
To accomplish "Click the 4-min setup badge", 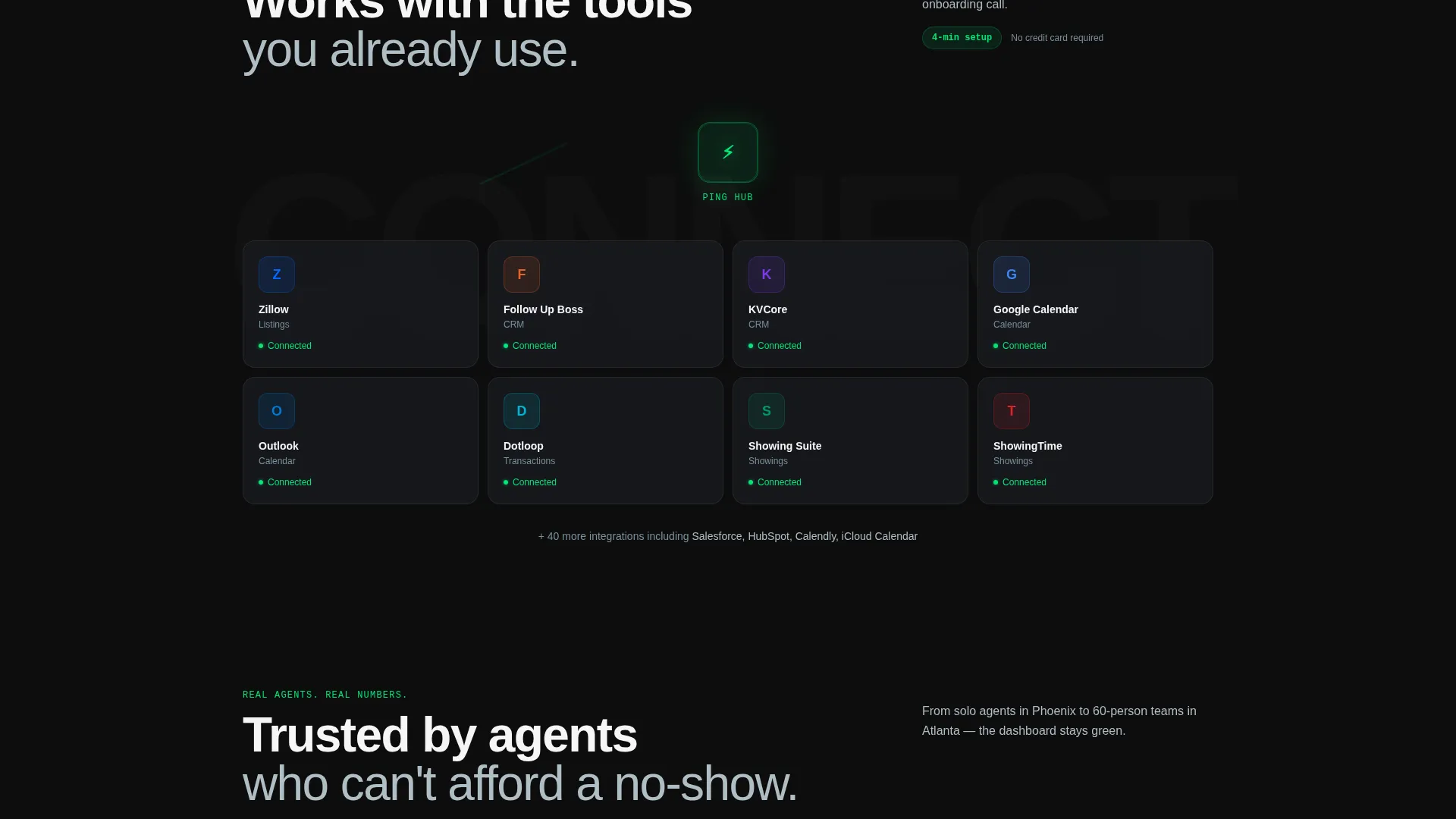I will click(x=962, y=38).
